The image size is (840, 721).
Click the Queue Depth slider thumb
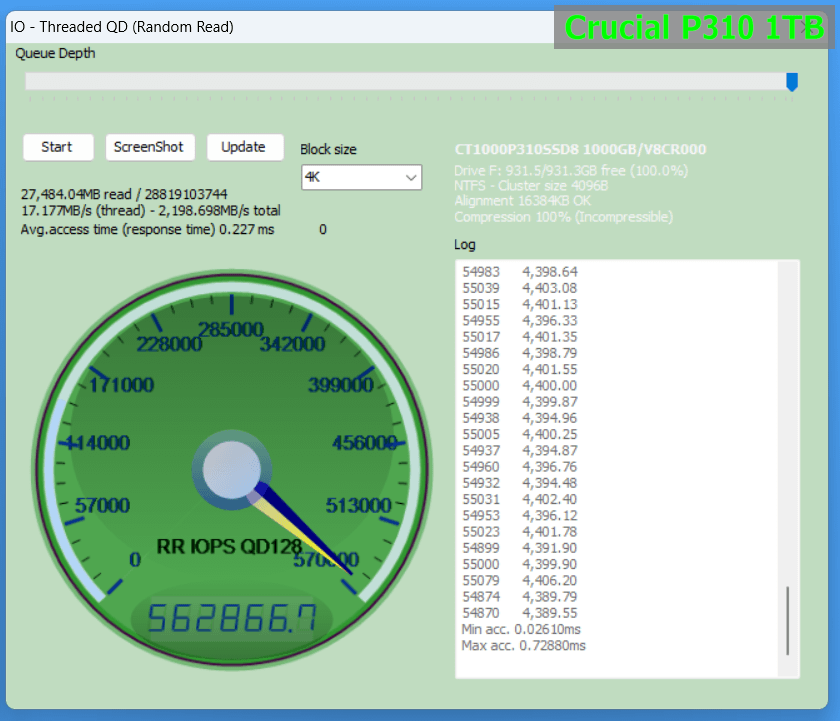(x=792, y=81)
